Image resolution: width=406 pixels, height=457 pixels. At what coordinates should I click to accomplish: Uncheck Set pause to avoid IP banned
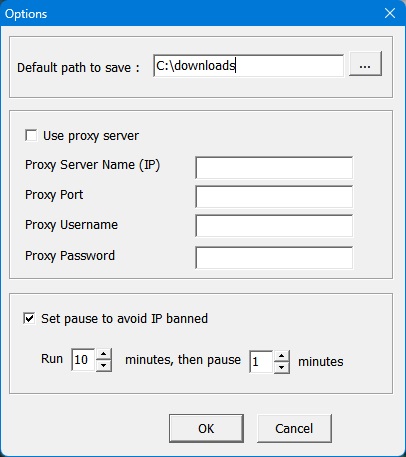pos(29,318)
